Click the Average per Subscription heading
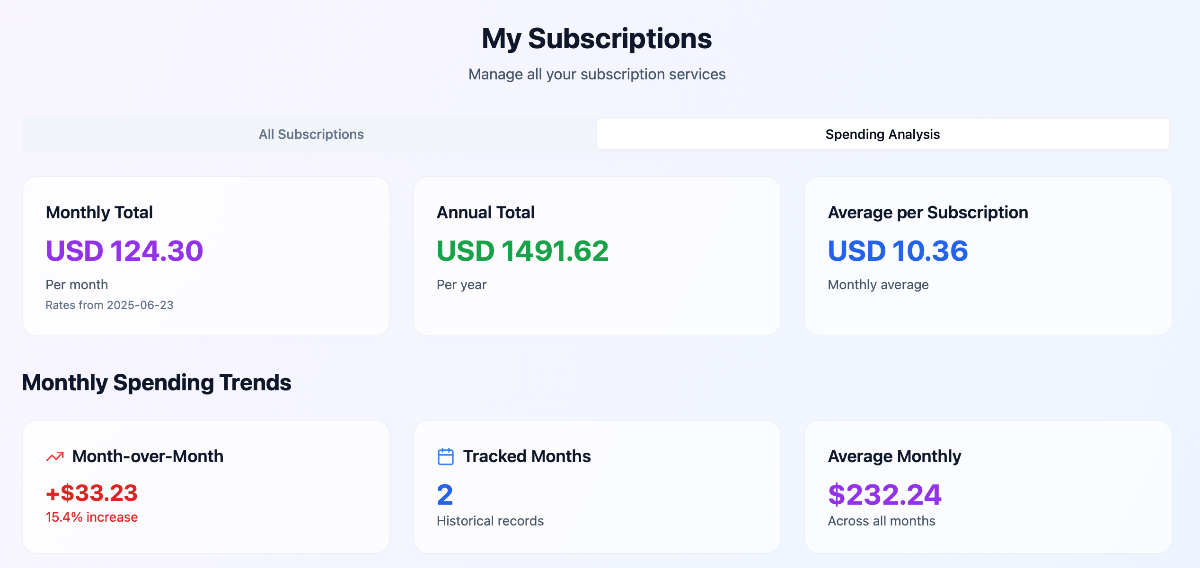This screenshot has height=568, width=1200. tap(928, 212)
